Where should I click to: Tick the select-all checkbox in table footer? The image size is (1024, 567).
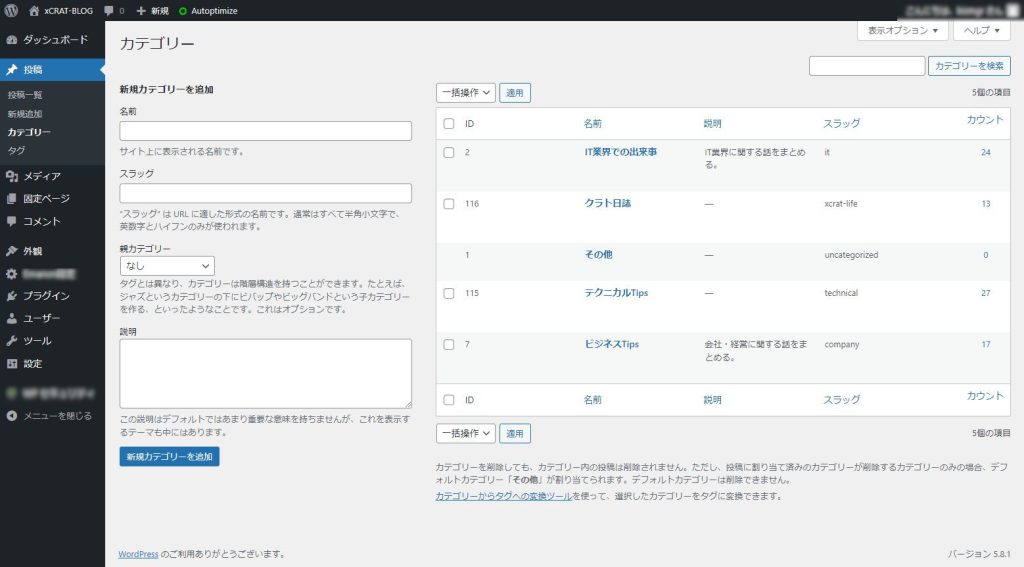point(449,400)
